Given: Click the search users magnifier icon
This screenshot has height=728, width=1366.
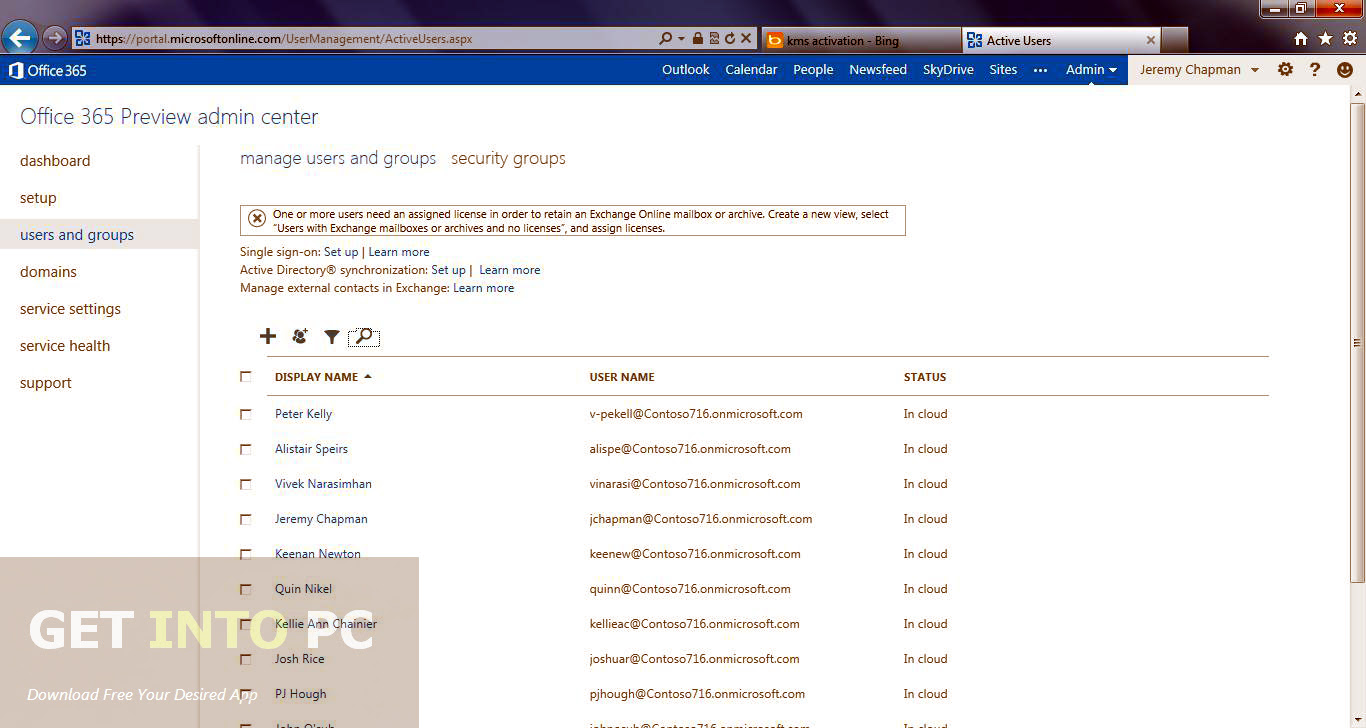Looking at the screenshot, I should (x=364, y=337).
